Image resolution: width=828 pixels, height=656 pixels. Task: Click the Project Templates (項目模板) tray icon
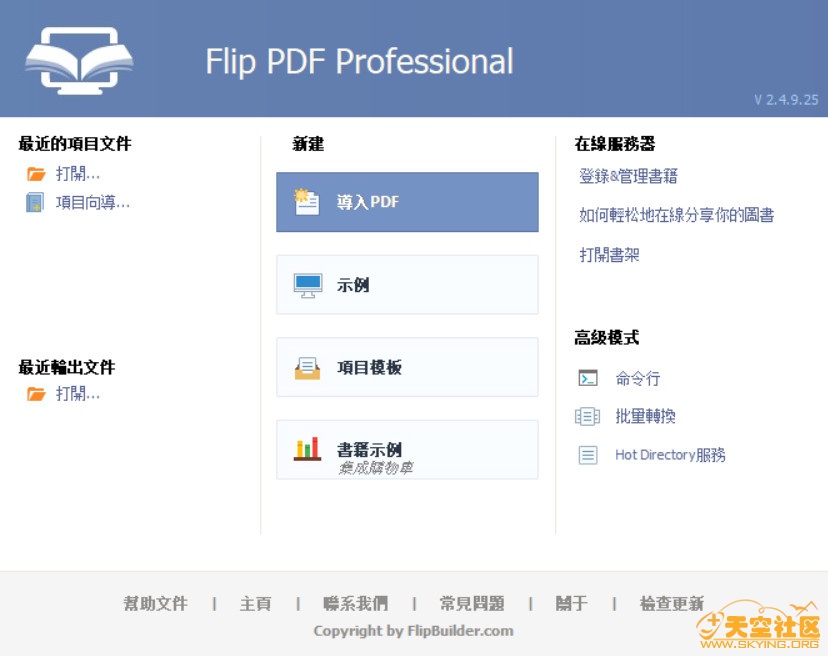306,366
